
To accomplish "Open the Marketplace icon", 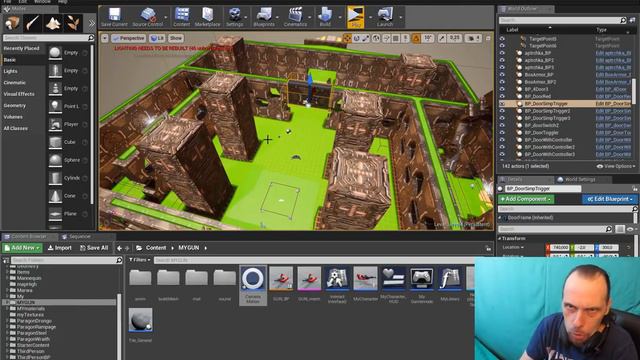I will [207, 17].
